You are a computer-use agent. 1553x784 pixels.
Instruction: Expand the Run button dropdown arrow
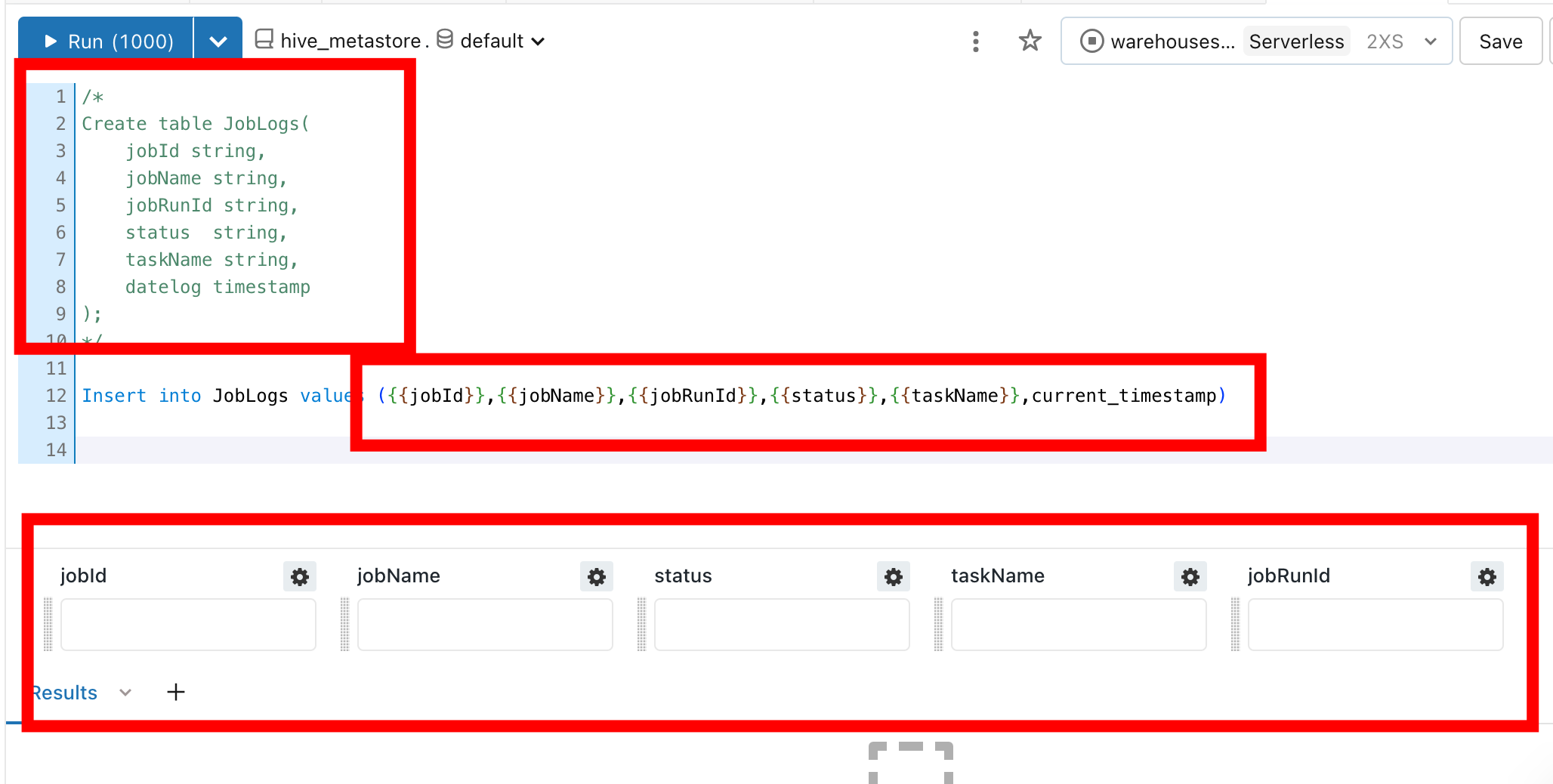coord(218,41)
